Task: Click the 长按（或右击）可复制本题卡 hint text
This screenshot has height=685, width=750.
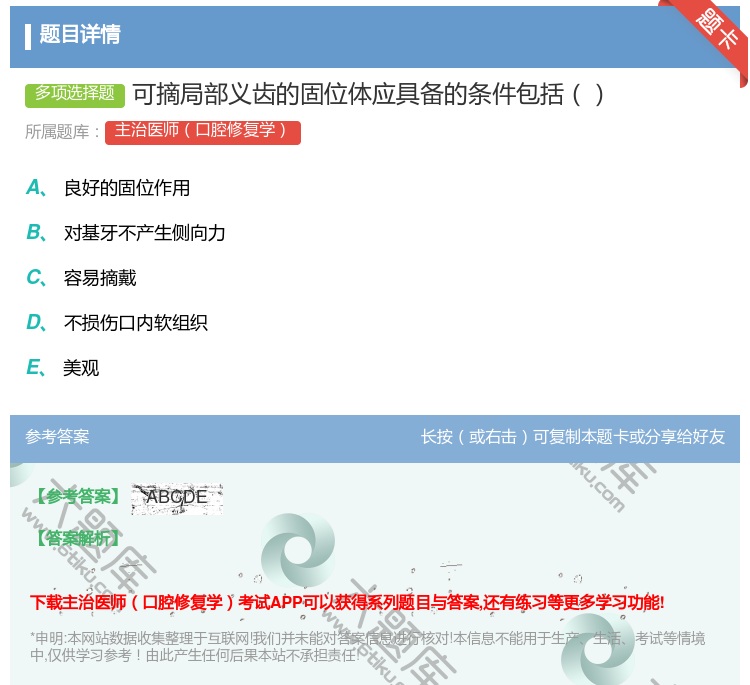Action: (573, 437)
